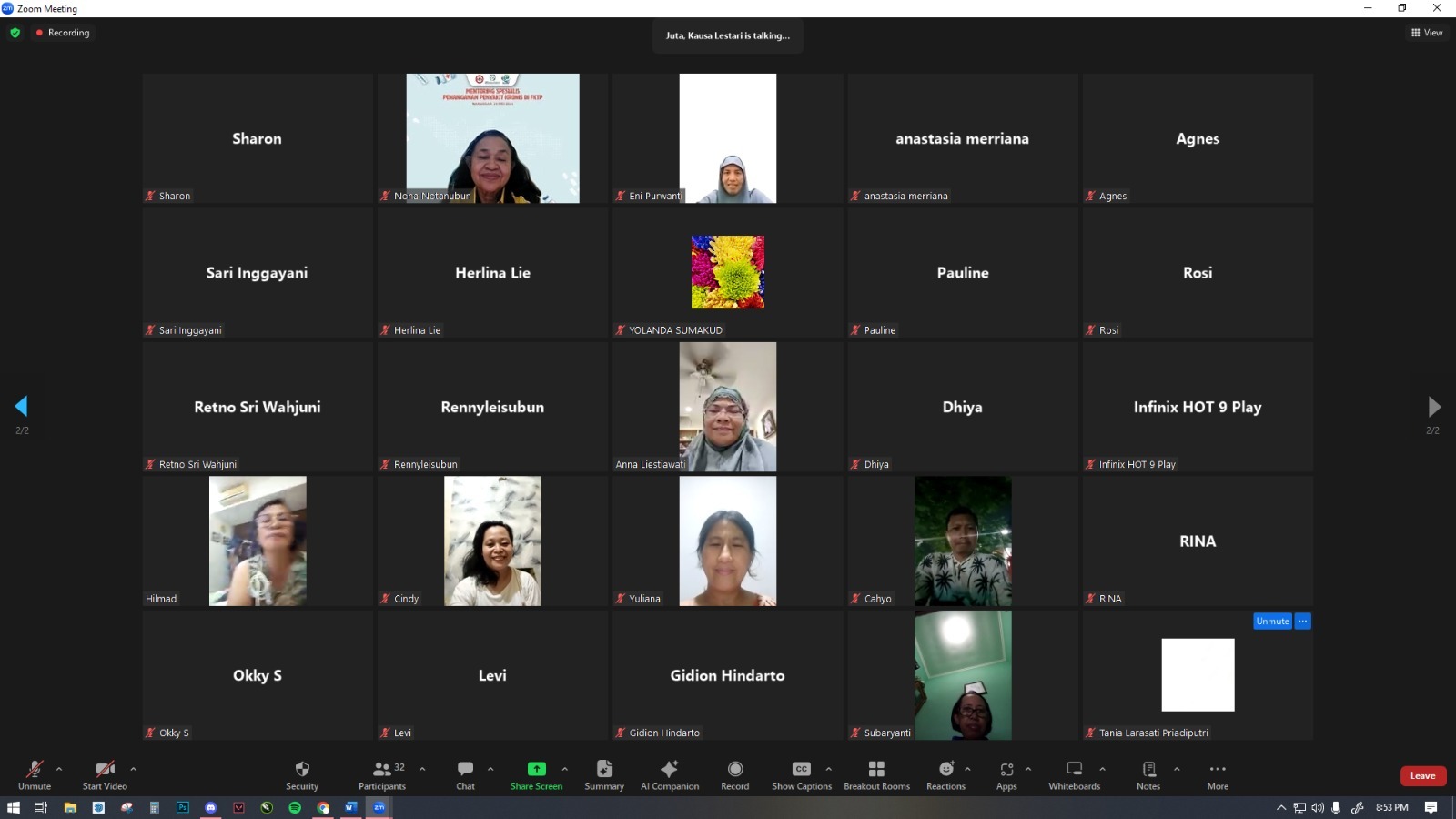Open Breakout Rooms

point(876,770)
